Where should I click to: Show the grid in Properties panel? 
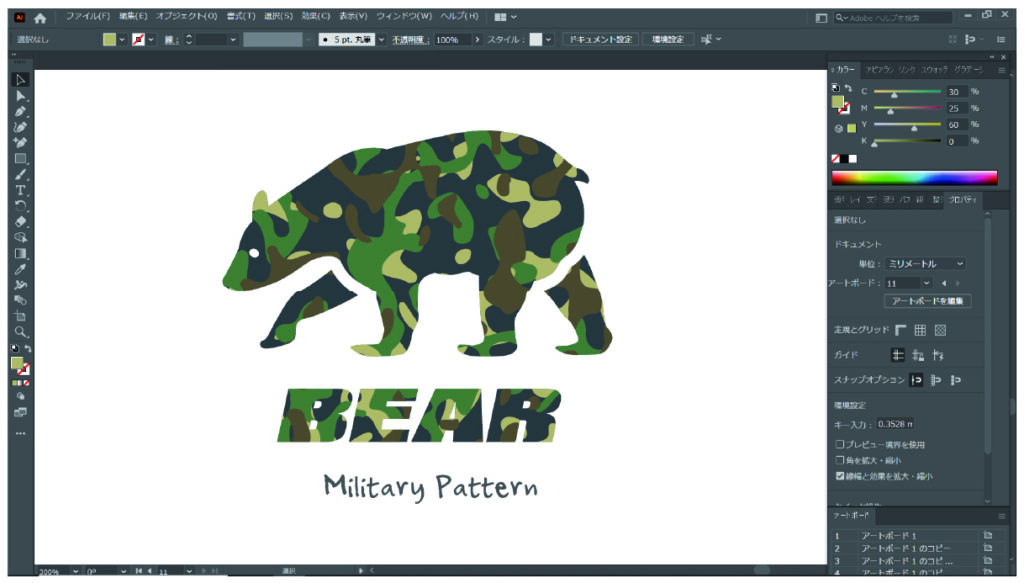(x=920, y=330)
